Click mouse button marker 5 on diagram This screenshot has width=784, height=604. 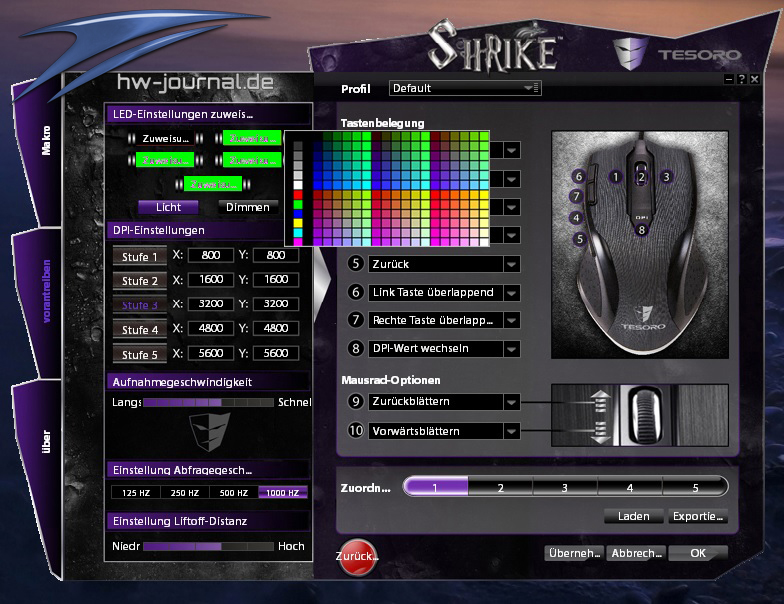coord(580,239)
